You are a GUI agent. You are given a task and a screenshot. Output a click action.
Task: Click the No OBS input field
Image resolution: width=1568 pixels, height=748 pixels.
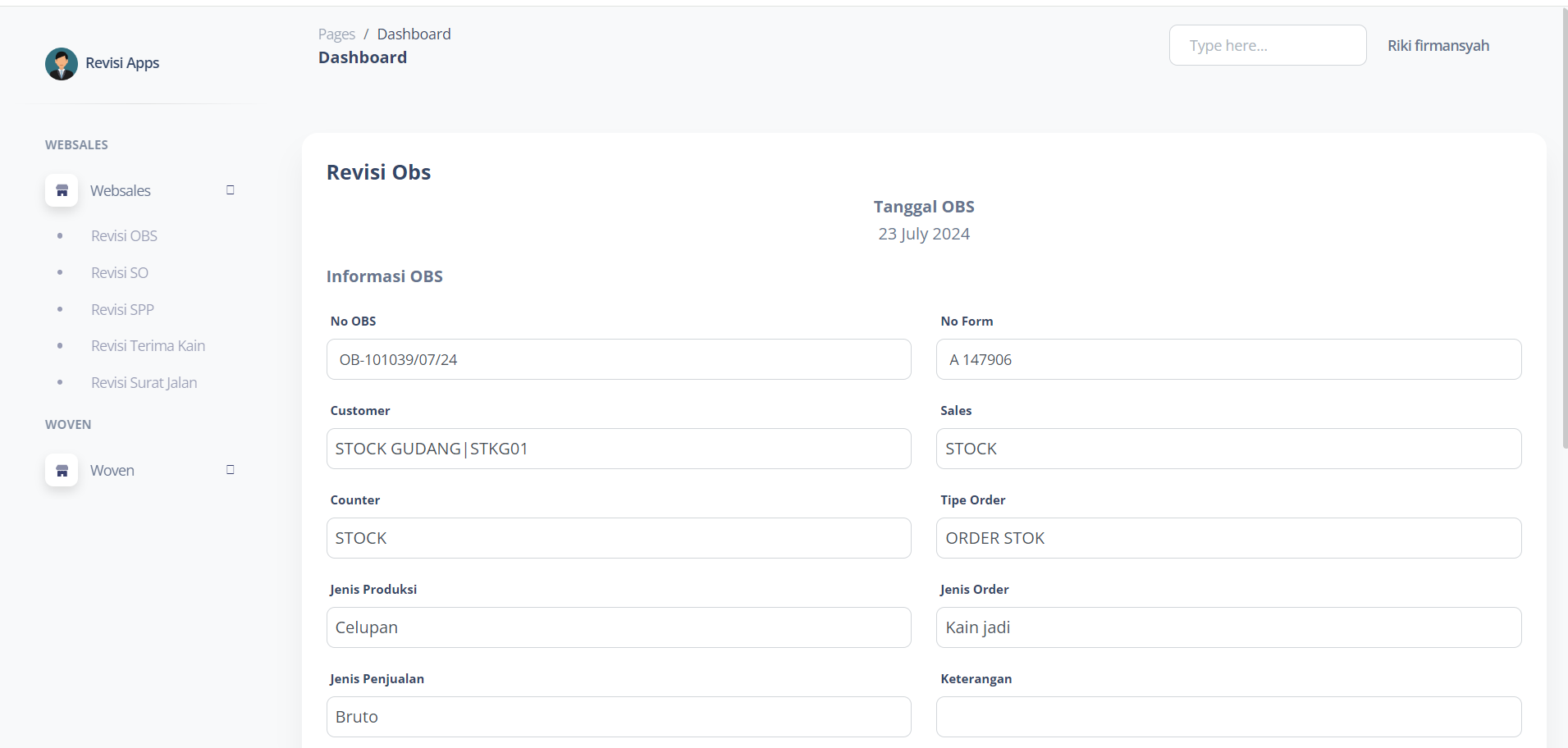coord(618,359)
